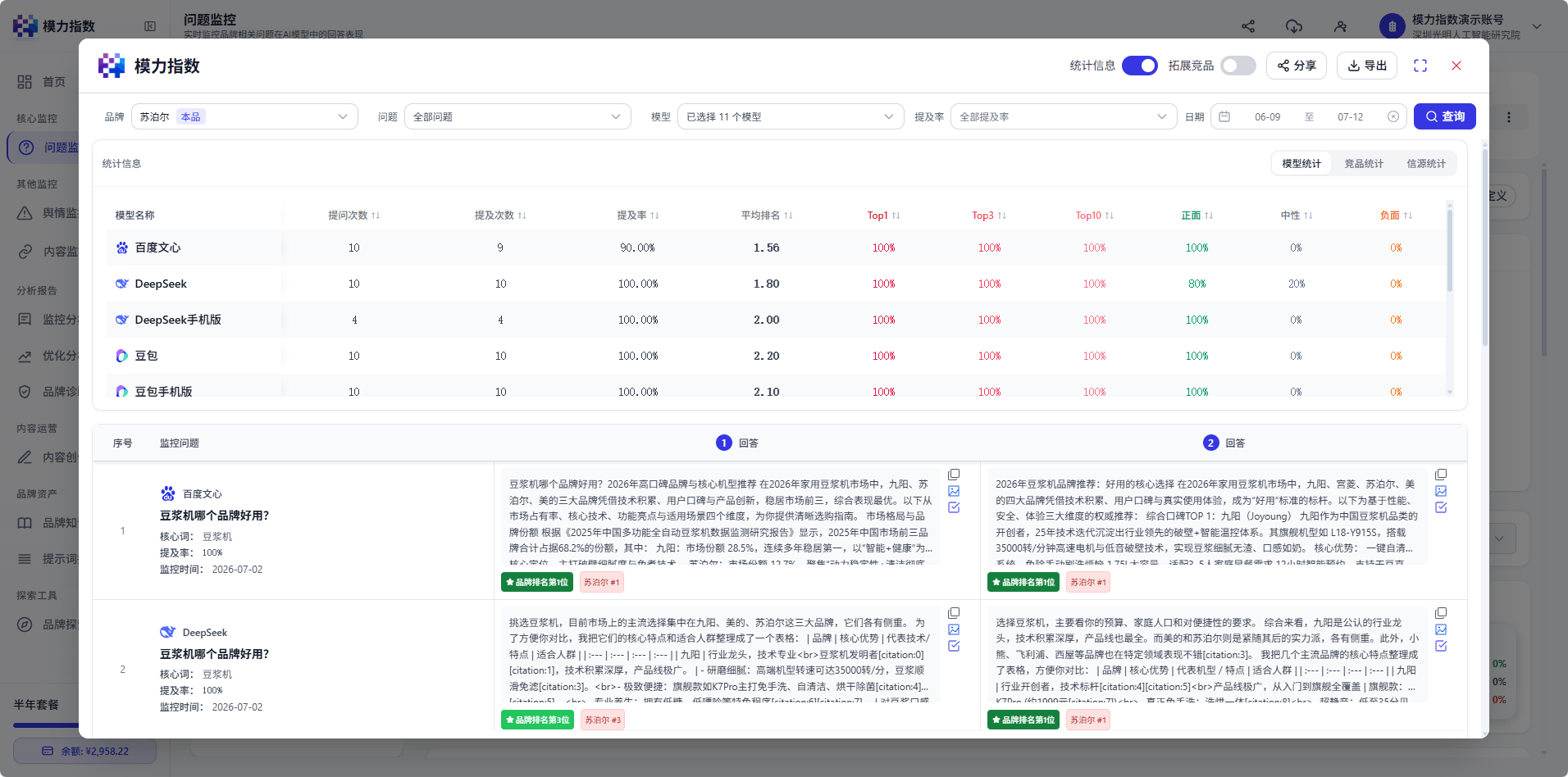Clear the date range with the circle-x icon

[1393, 116]
